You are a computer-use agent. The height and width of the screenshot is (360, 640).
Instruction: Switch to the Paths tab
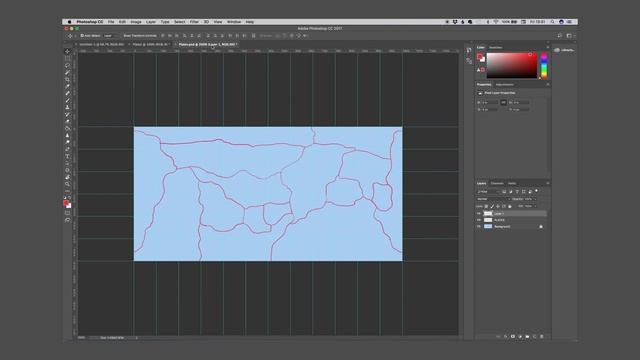[512, 183]
